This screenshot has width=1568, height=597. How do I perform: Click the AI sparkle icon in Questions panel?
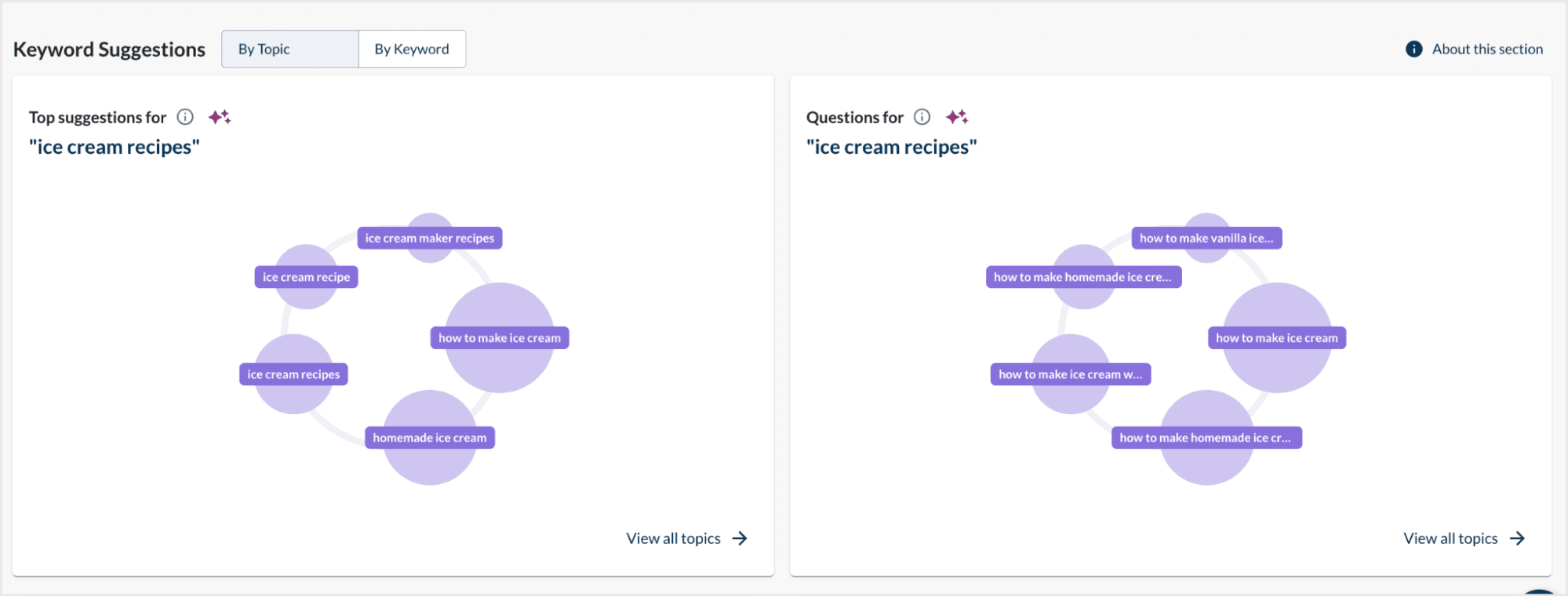pos(959,116)
